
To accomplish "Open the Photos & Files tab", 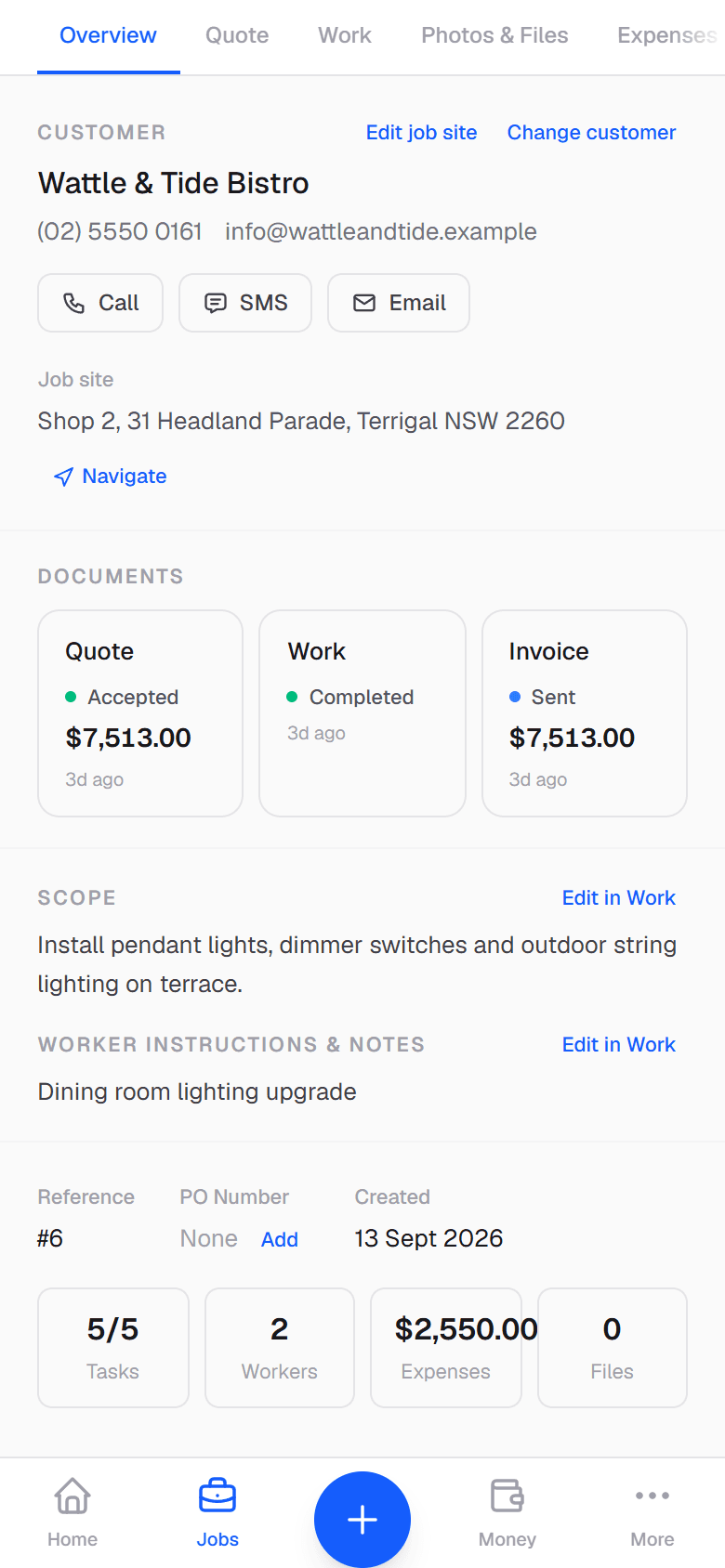I will tap(494, 35).
